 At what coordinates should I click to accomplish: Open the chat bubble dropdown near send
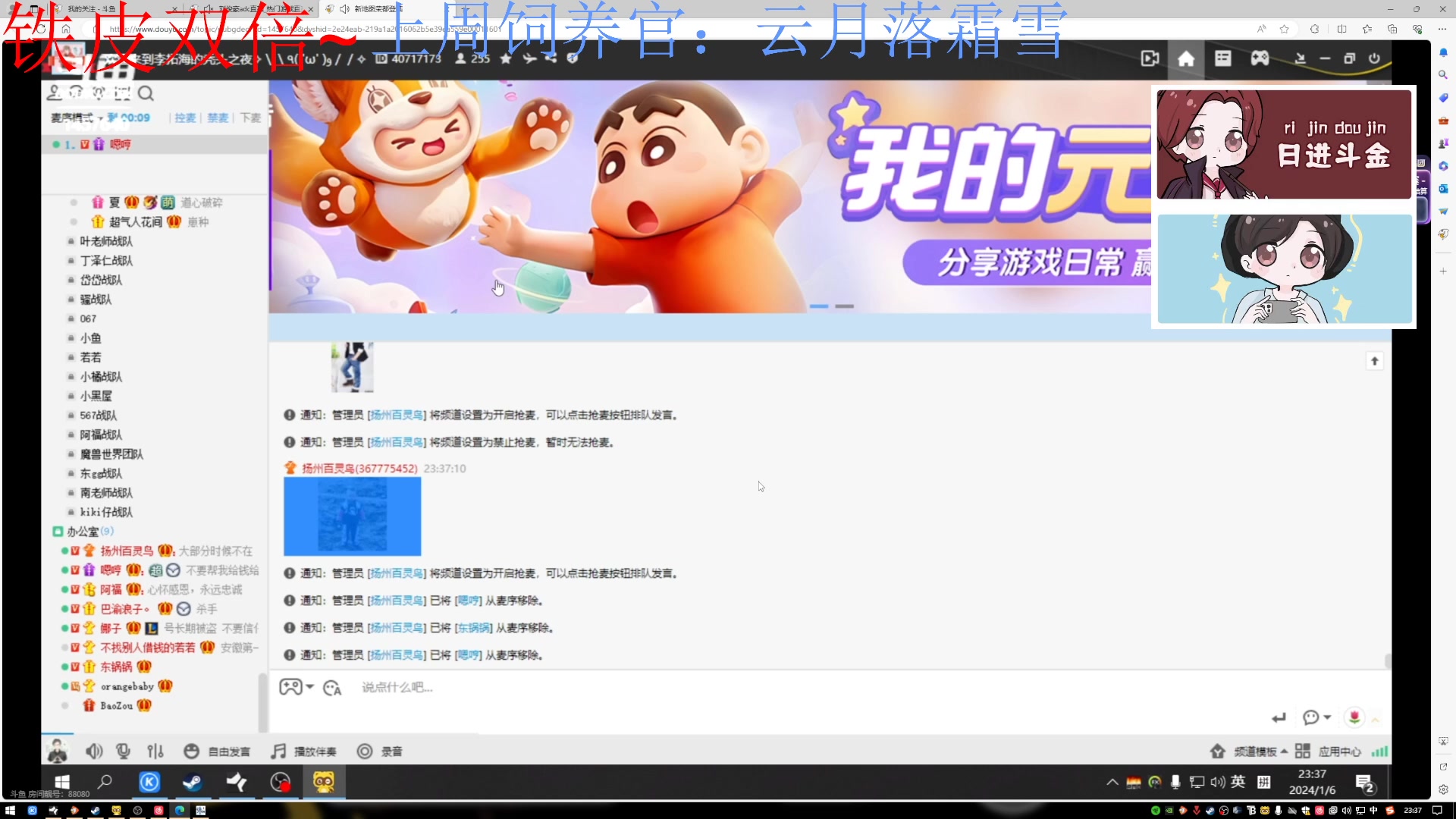point(1316,717)
